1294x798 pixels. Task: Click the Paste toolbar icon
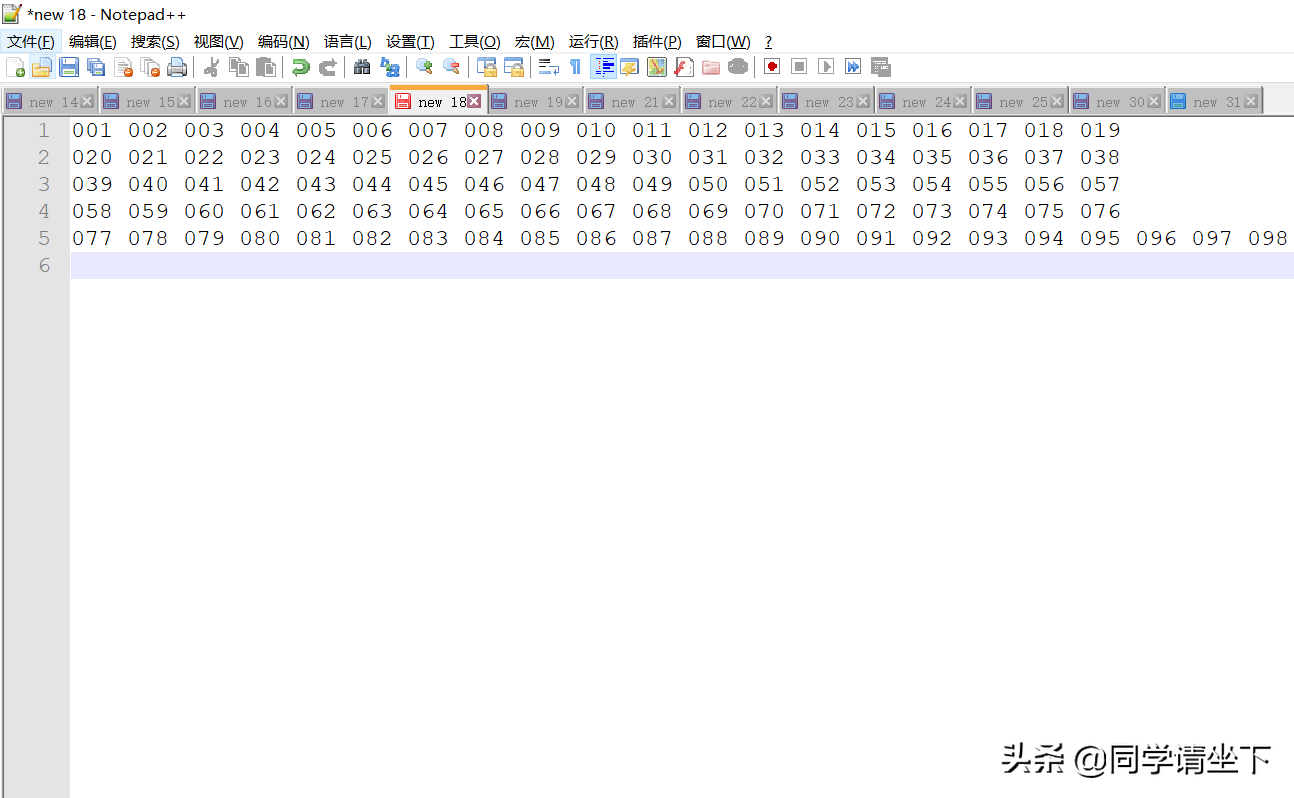pos(265,67)
